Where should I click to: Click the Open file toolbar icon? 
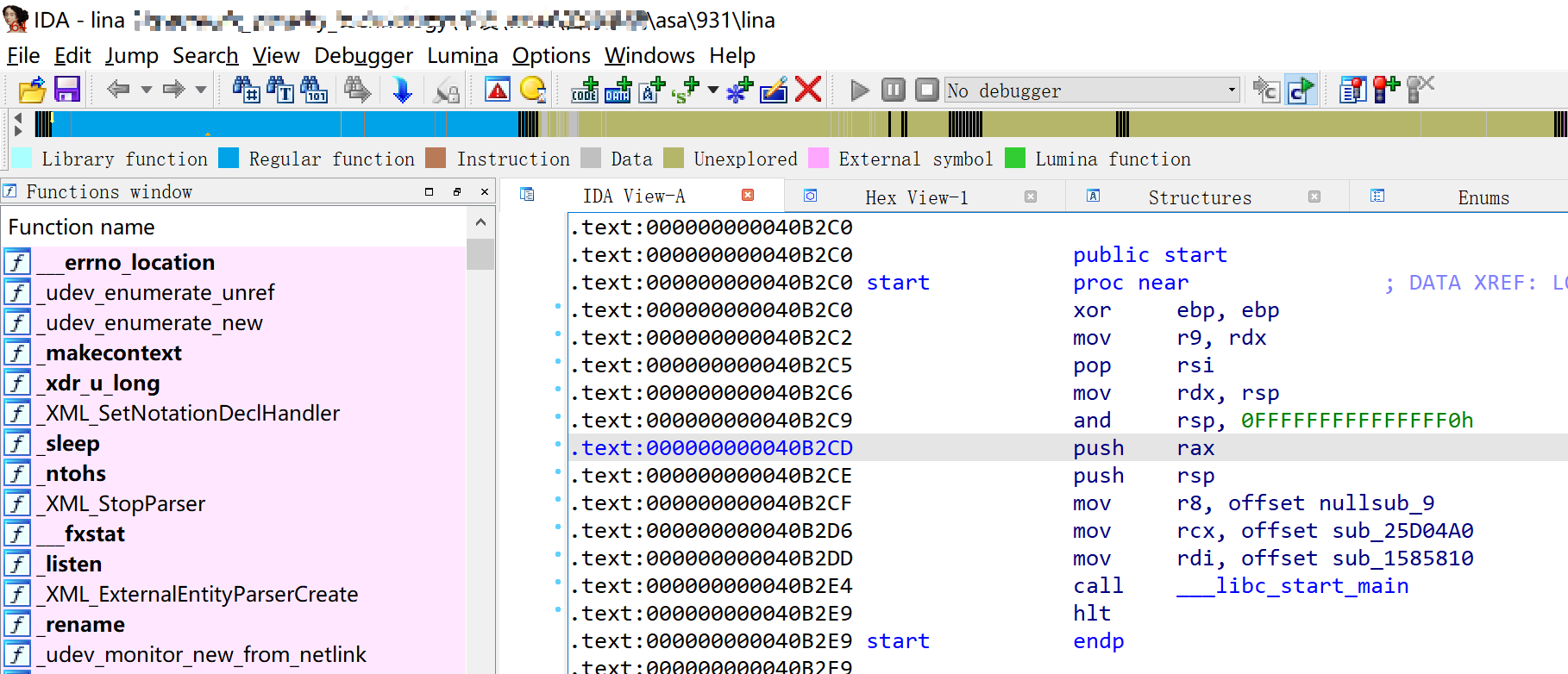[32, 90]
